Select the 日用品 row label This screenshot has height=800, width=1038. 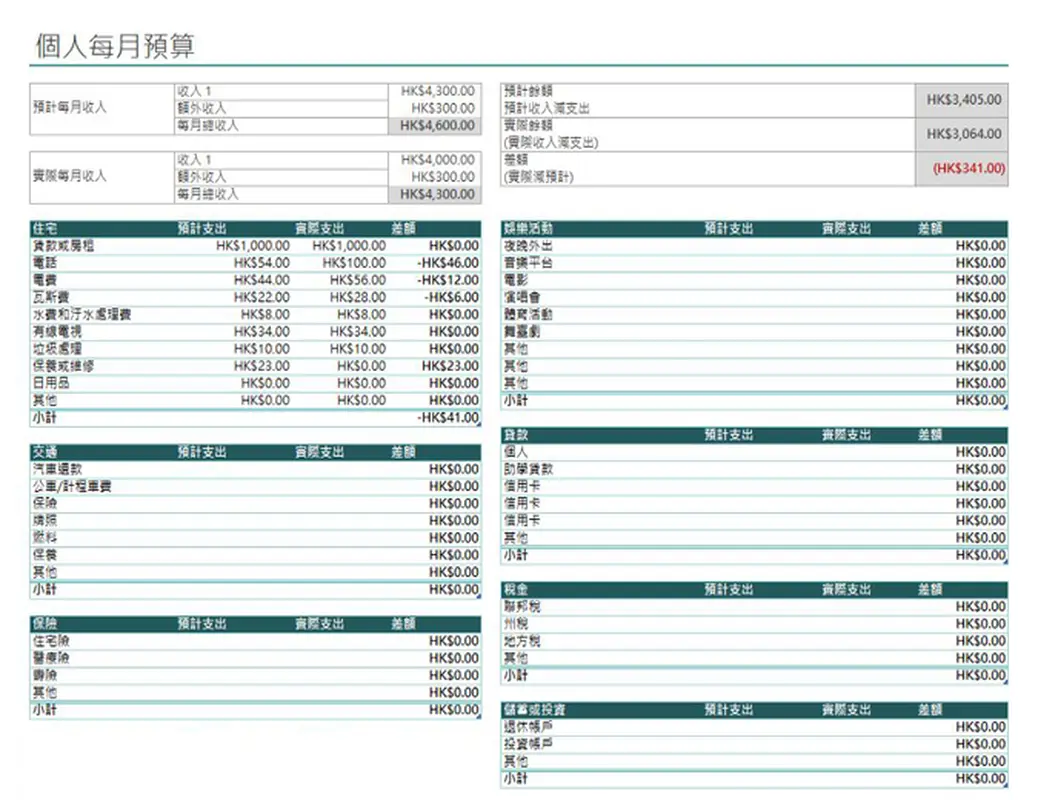51,383
